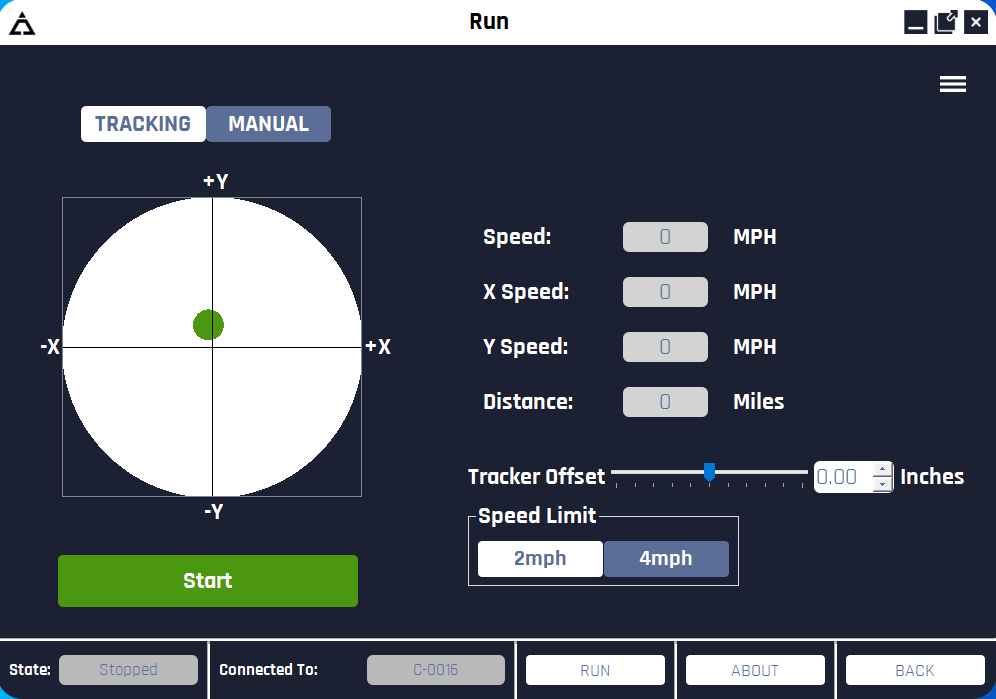Image resolution: width=996 pixels, height=699 pixels.
Task: Click the Connected To label
Action: (x=268, y=670)
